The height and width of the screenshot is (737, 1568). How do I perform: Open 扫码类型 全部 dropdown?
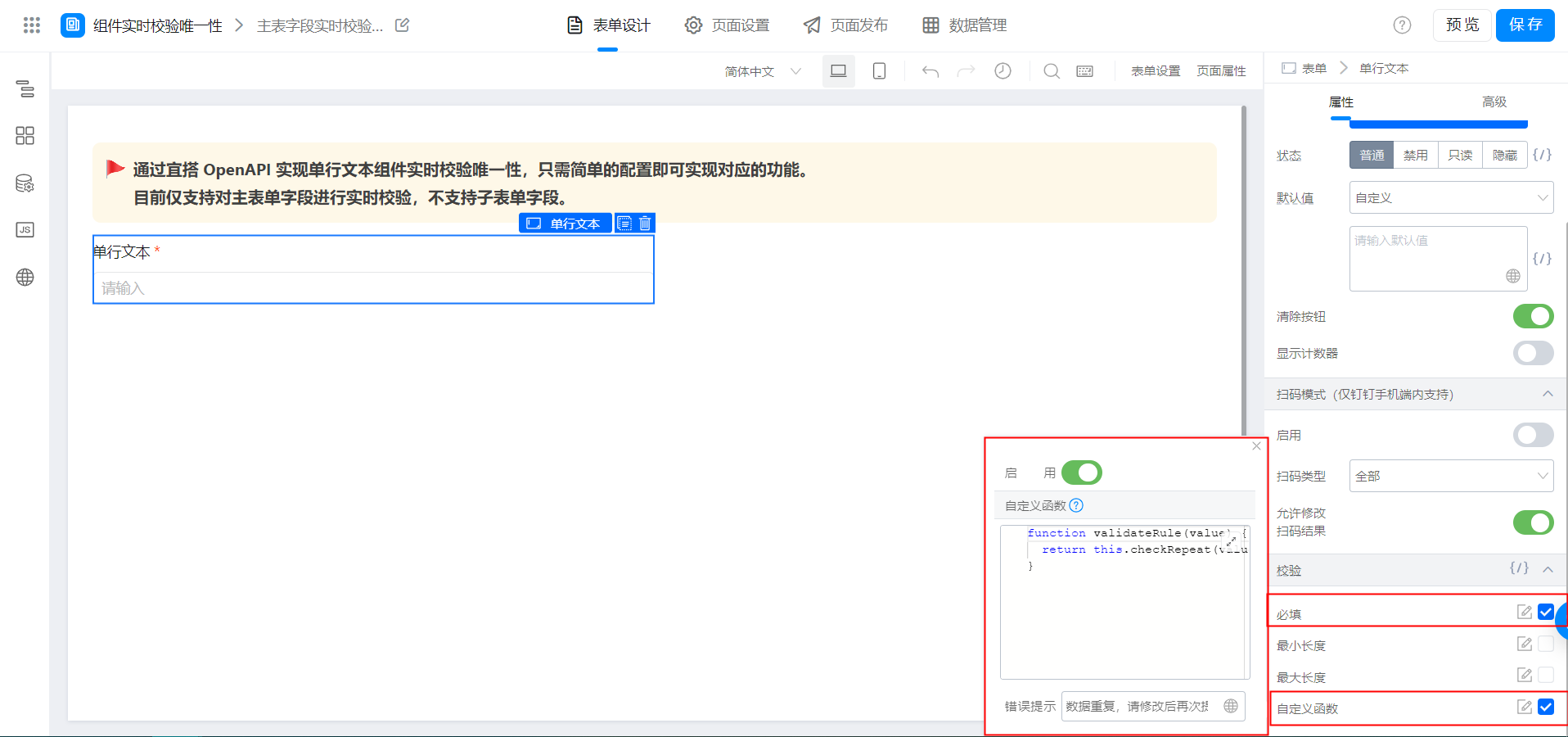coord(1451,476)
